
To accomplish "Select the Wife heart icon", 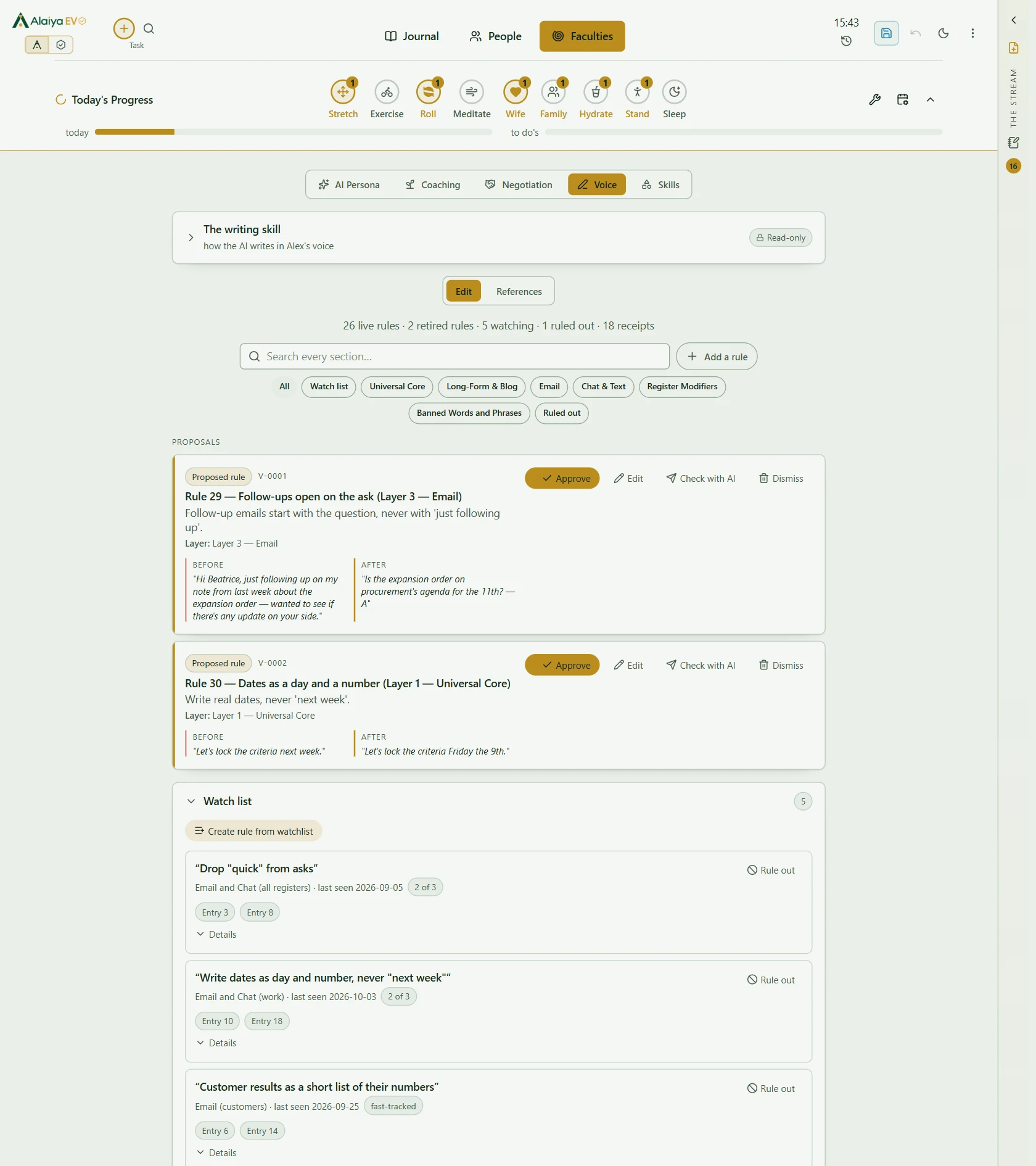I will tap(516, 92).
